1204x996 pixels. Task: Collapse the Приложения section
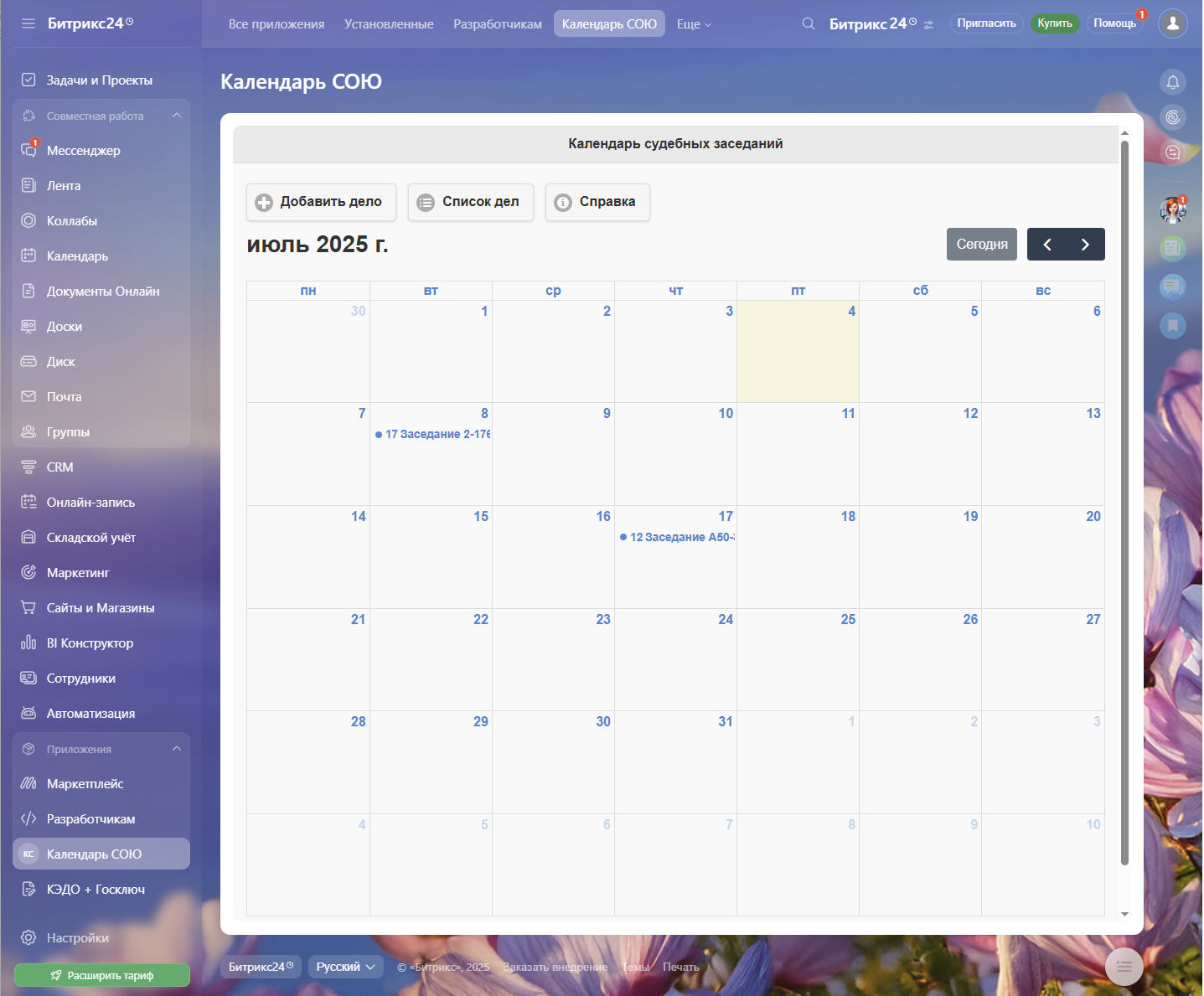pyautogui.click(x=176, y=749)
